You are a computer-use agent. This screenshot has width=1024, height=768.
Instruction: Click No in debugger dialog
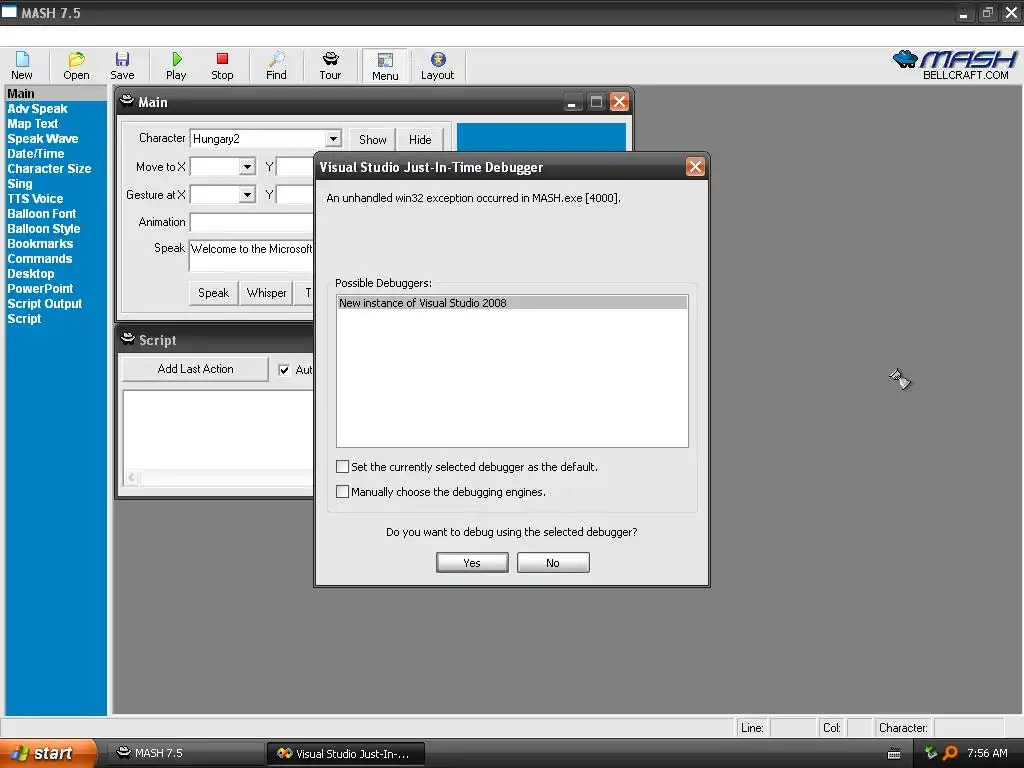(x=553, y=563)
